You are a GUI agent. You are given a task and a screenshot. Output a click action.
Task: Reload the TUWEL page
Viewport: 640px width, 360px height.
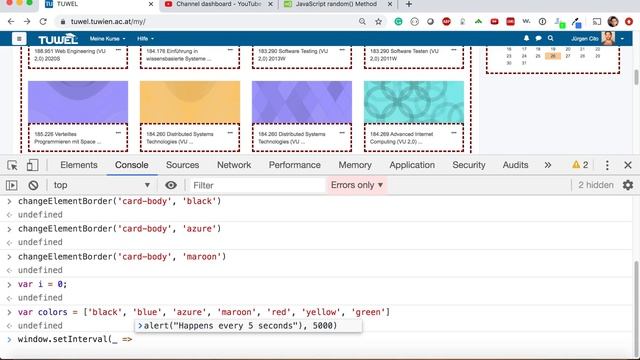coord(43,22)
